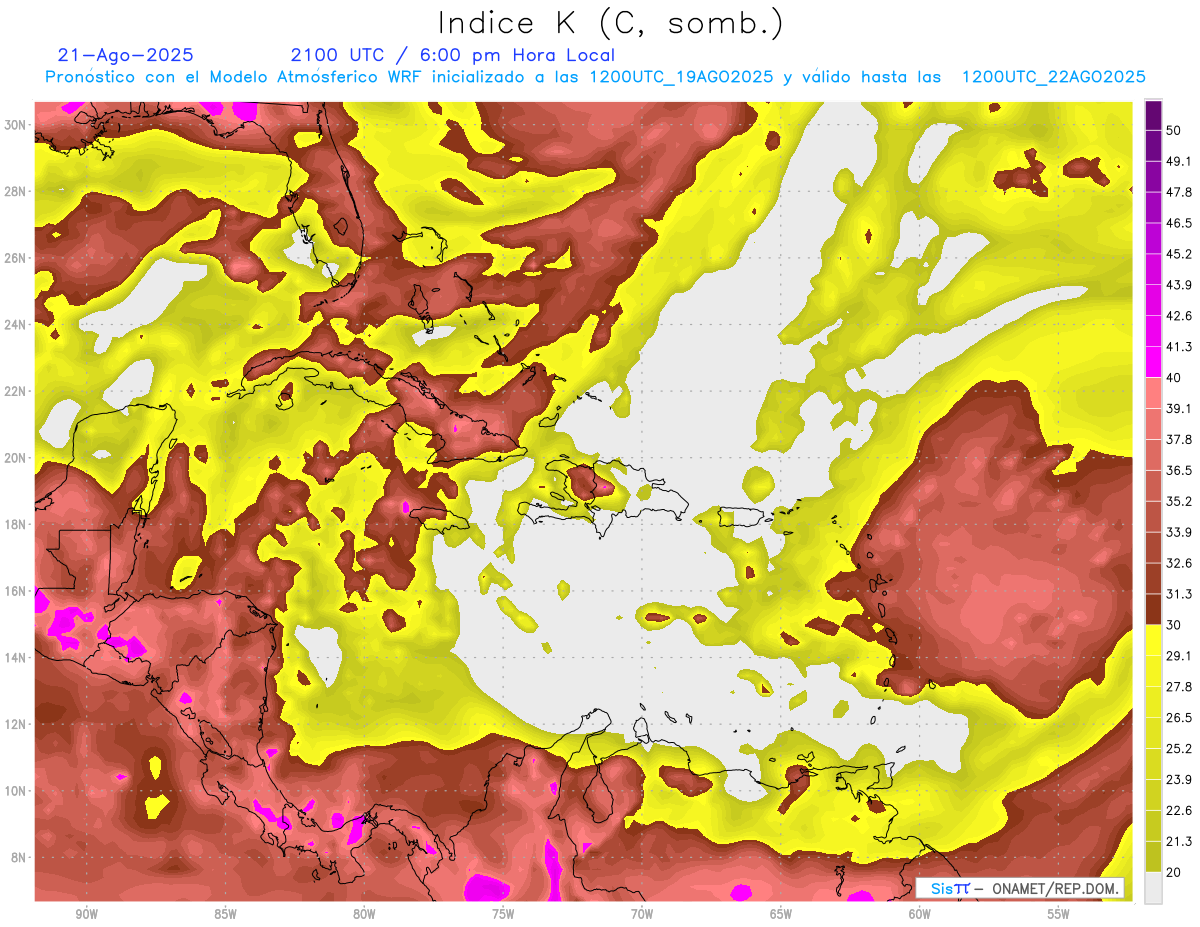Click the color bar value '41.3'
Screen dimensions: 1200x927
[1178, 347]
